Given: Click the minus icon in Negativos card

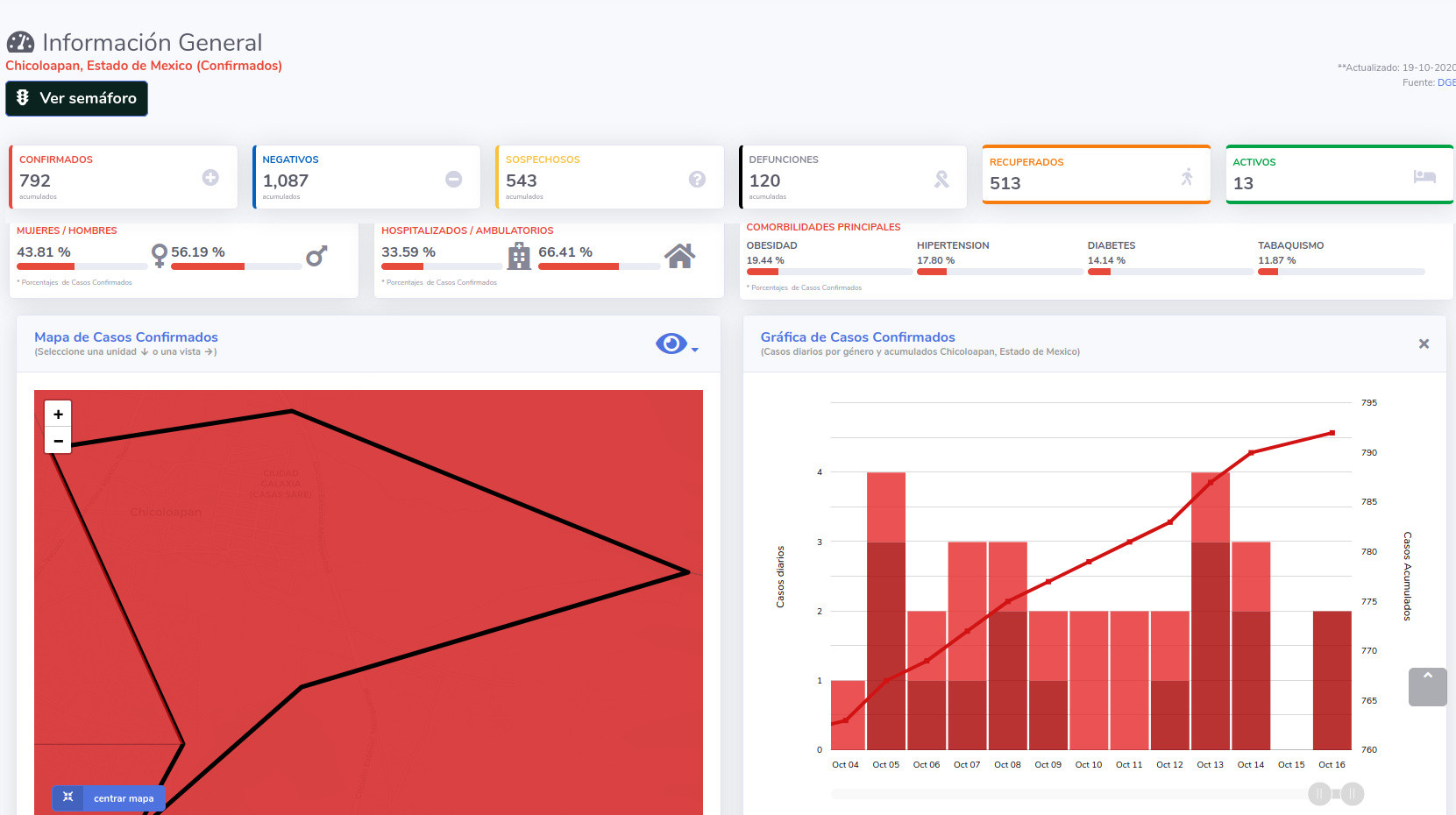Looking at the screenshot, I should (453, 179).
